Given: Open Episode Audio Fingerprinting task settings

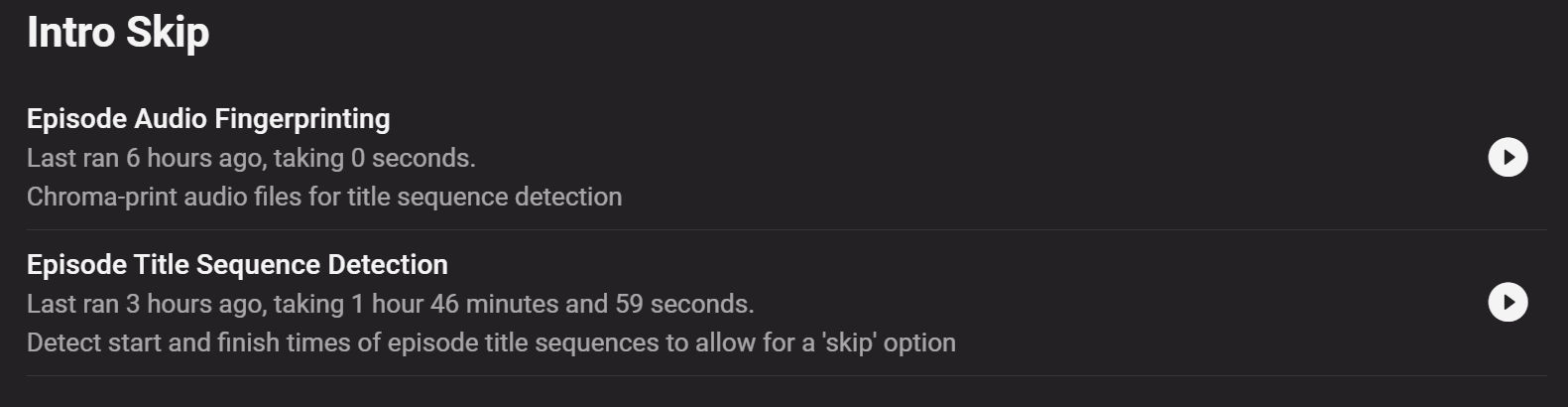Looking at the screenshot, I should coord(208,119).
